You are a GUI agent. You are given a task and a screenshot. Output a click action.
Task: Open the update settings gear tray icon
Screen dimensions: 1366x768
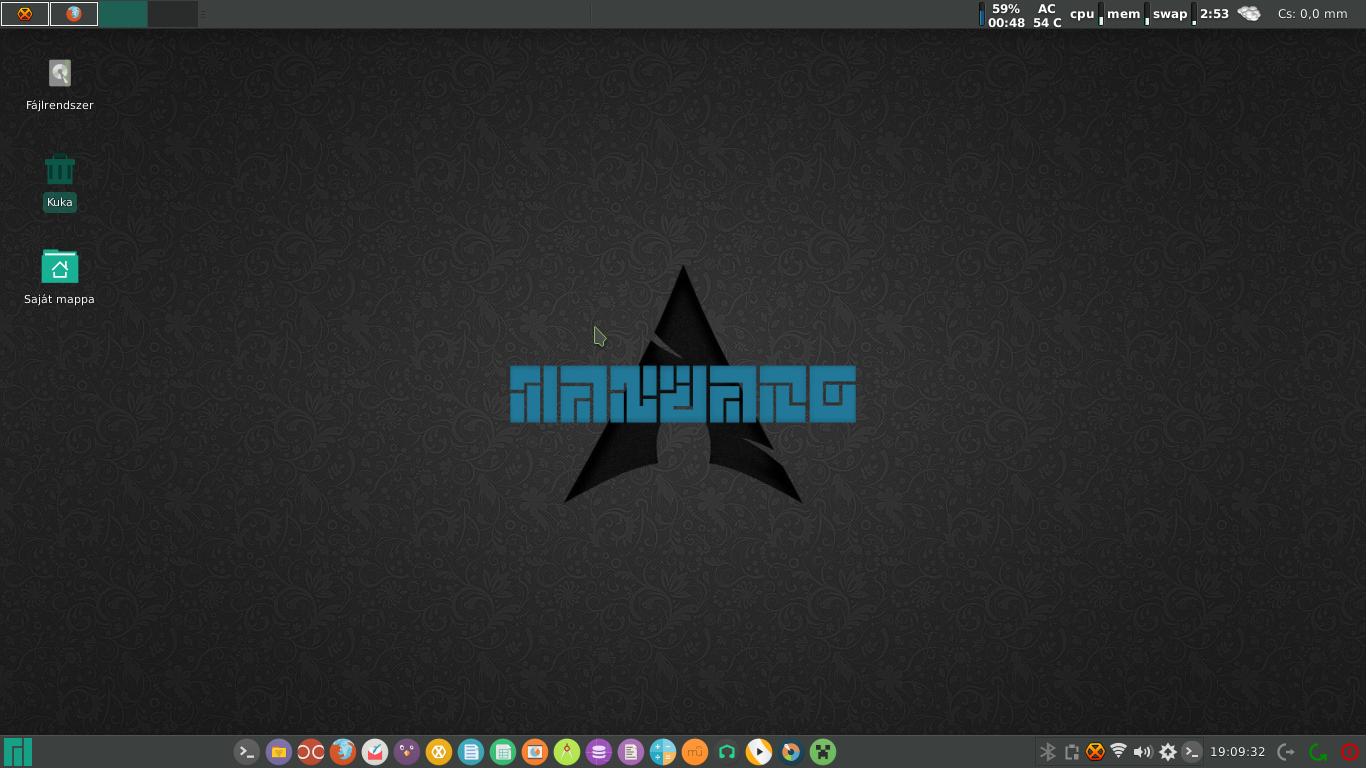click(1167, 752)
